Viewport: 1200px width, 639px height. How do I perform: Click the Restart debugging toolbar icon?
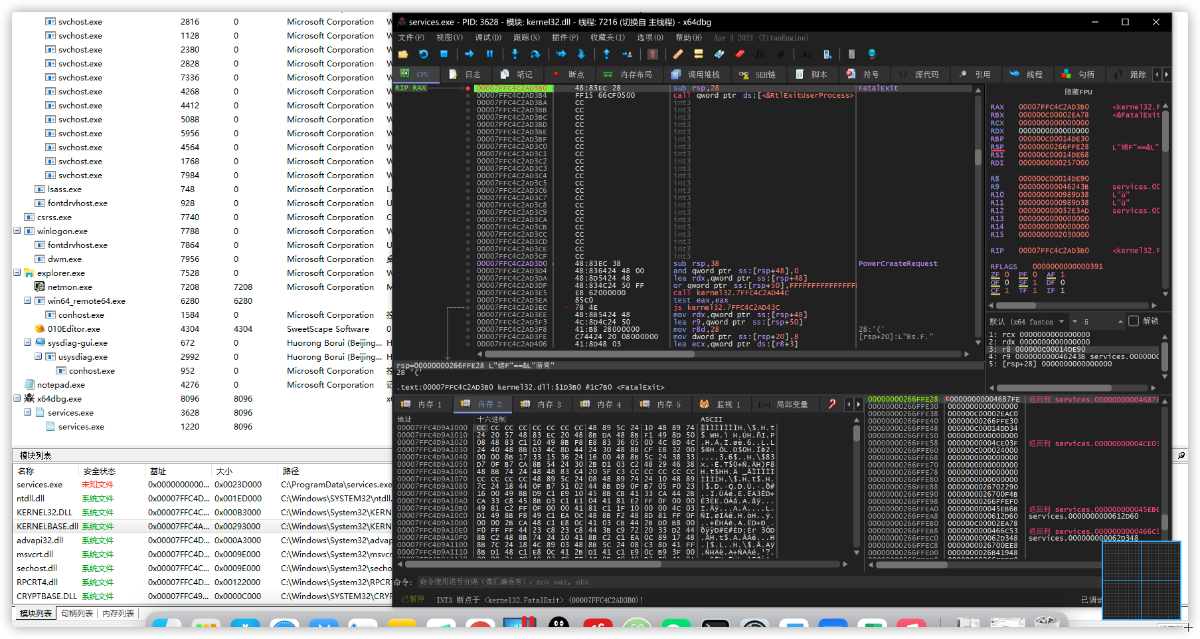click(x=423, y=54)
